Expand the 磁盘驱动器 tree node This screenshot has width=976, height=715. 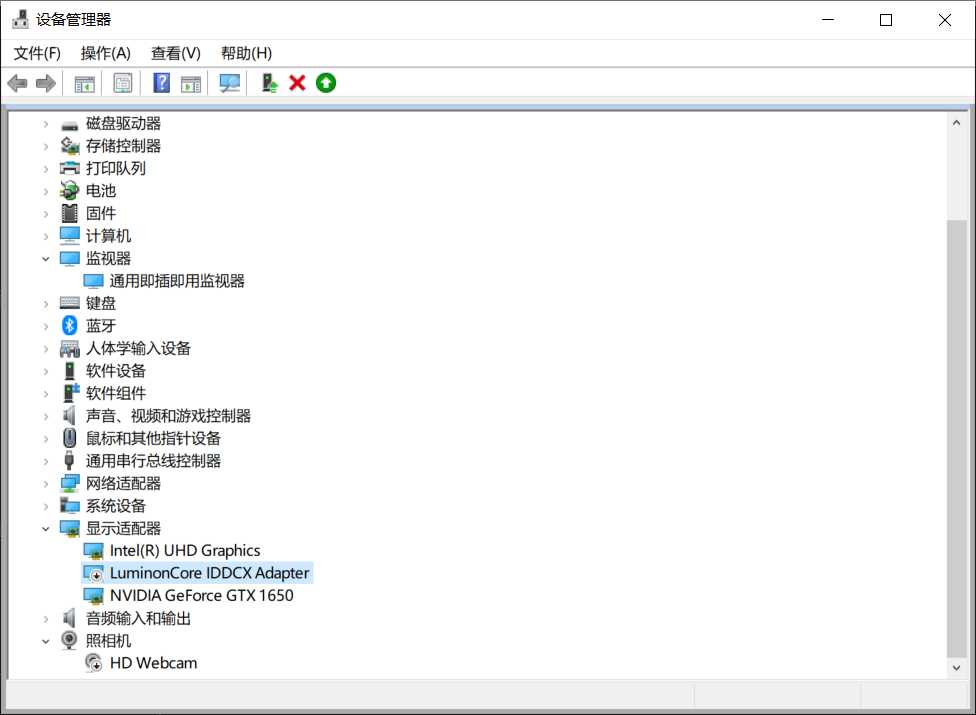(x=46, y=122)
